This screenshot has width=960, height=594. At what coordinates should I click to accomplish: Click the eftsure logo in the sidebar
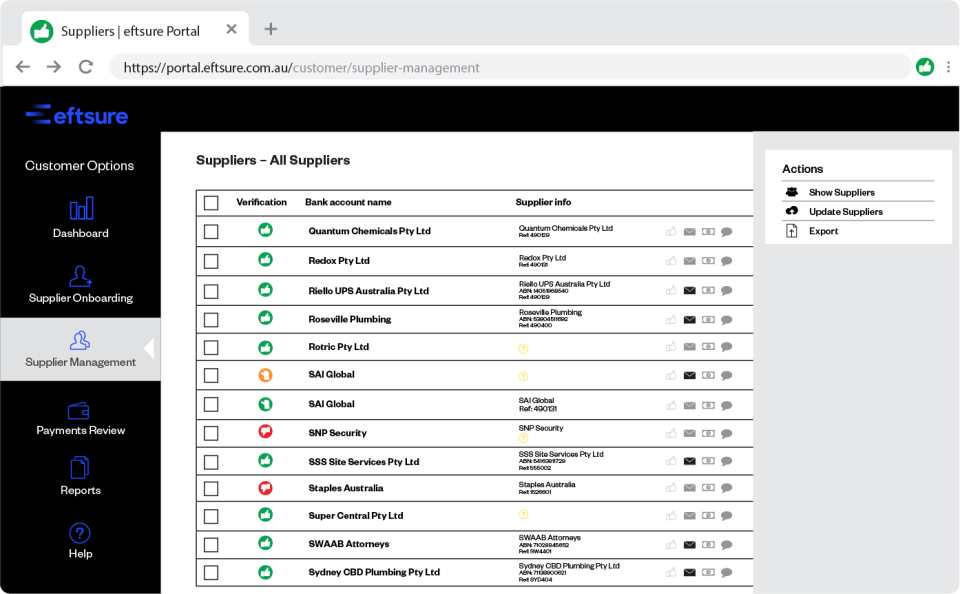pos(77,115)
